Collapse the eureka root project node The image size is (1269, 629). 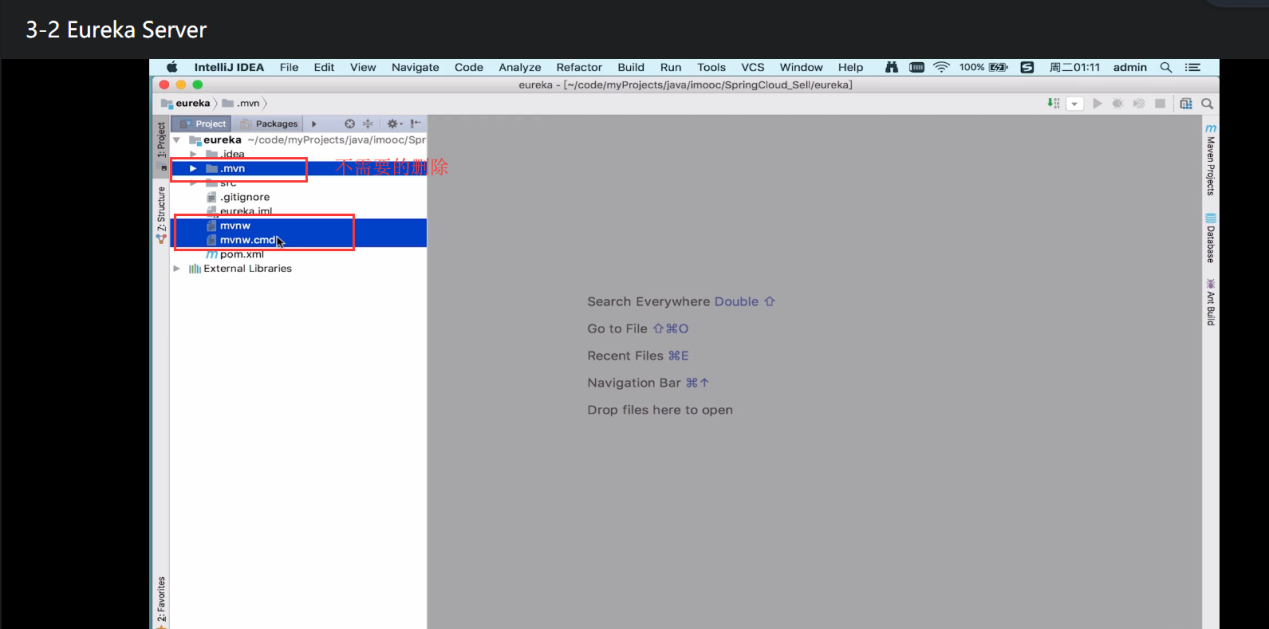click(x=177, y=140)
